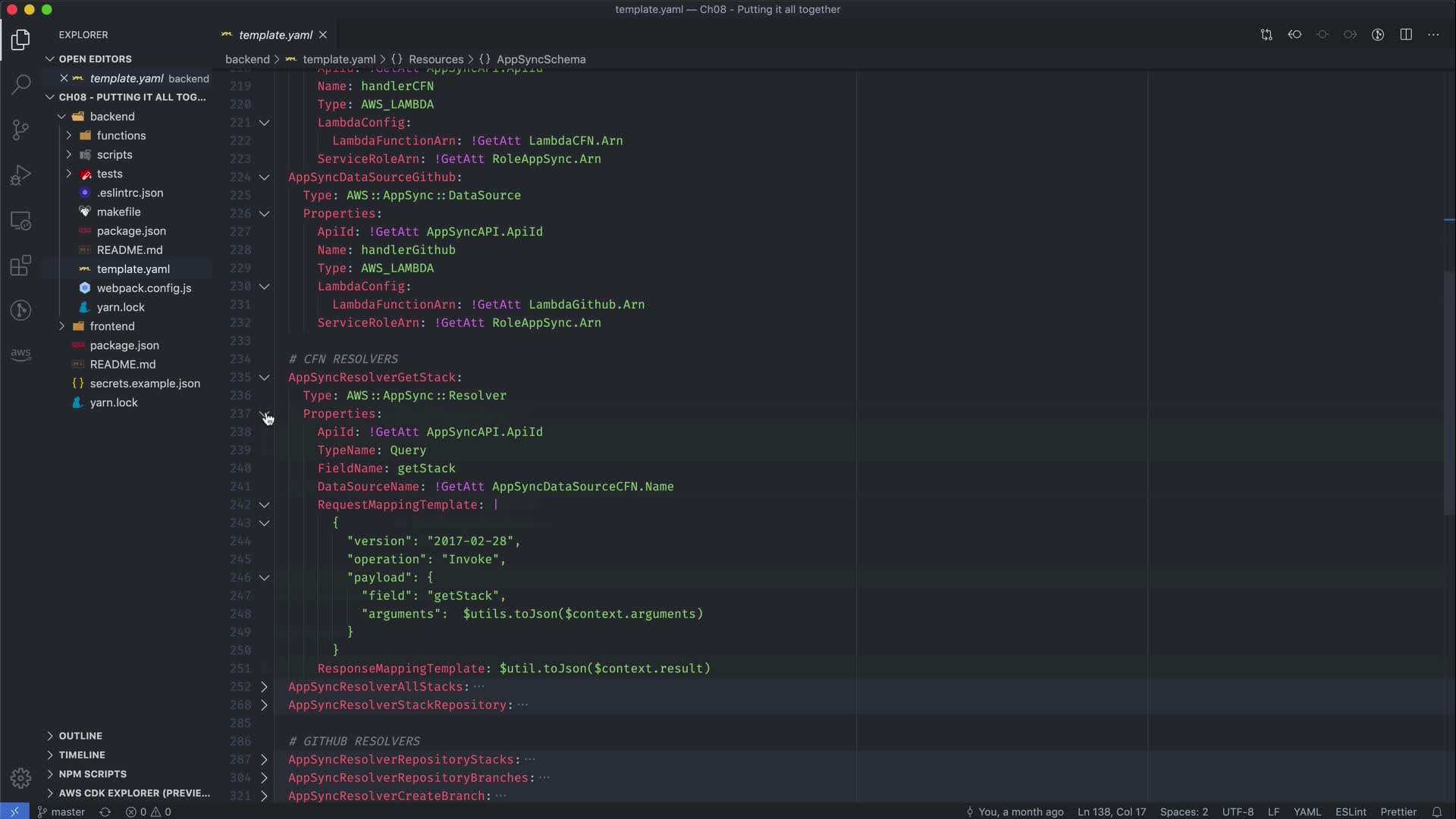The width and height of the screenshot is (1456, 819).
Task: Open the Manage gear menu
Action: 20,778
